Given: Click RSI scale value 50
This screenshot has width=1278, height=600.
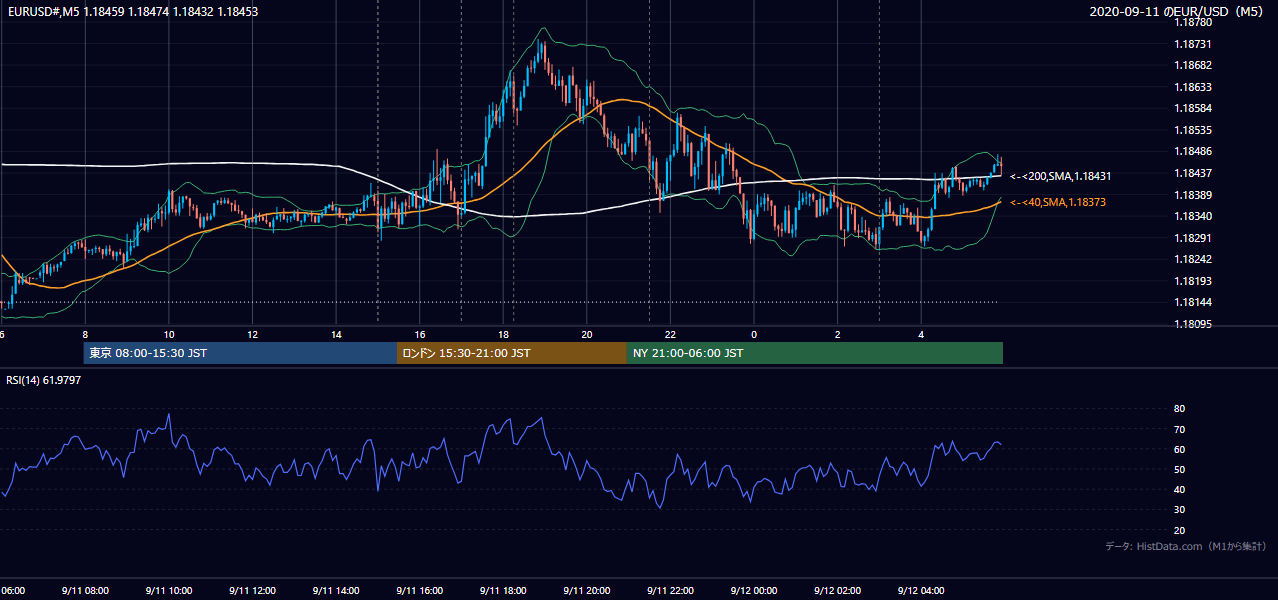Looking at the screenshot, I should tap(1179, 469).
